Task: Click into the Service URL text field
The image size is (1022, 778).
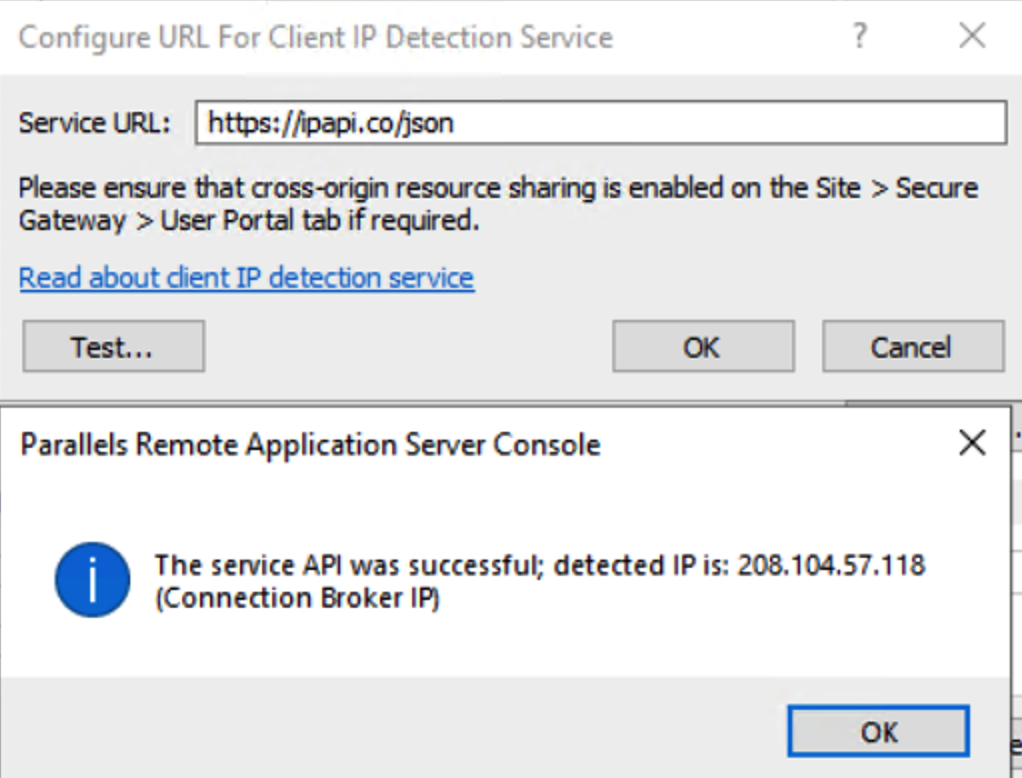Action: click(x=600, y=123)
